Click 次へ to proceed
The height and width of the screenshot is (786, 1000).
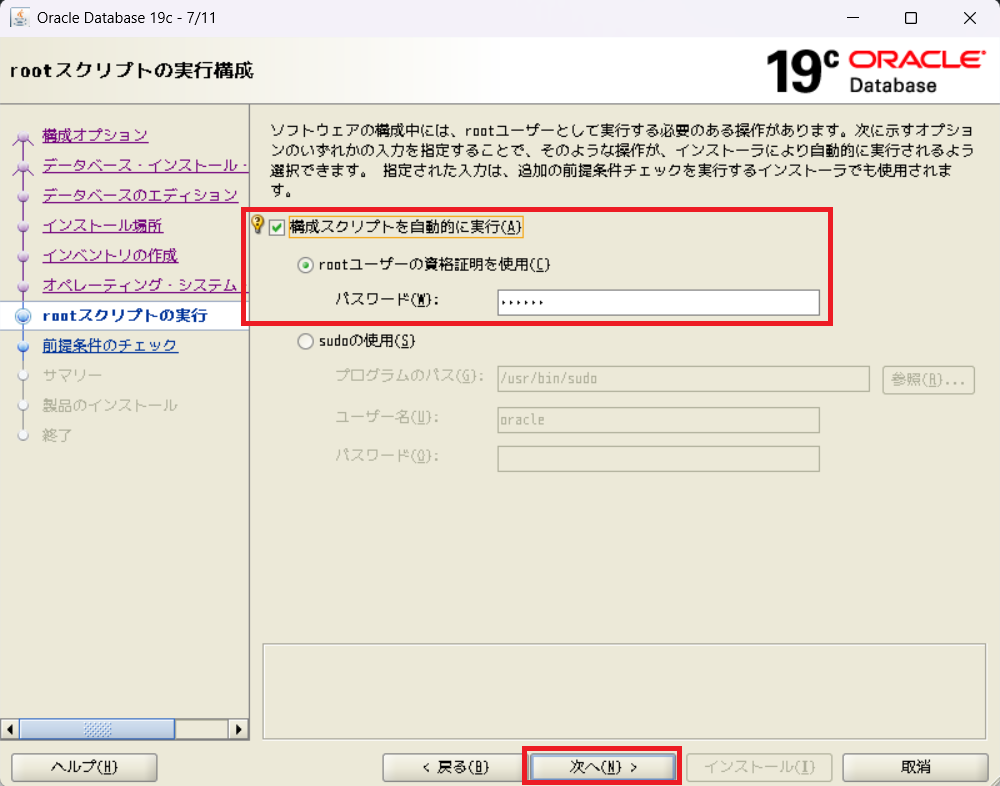click(603, 767)
